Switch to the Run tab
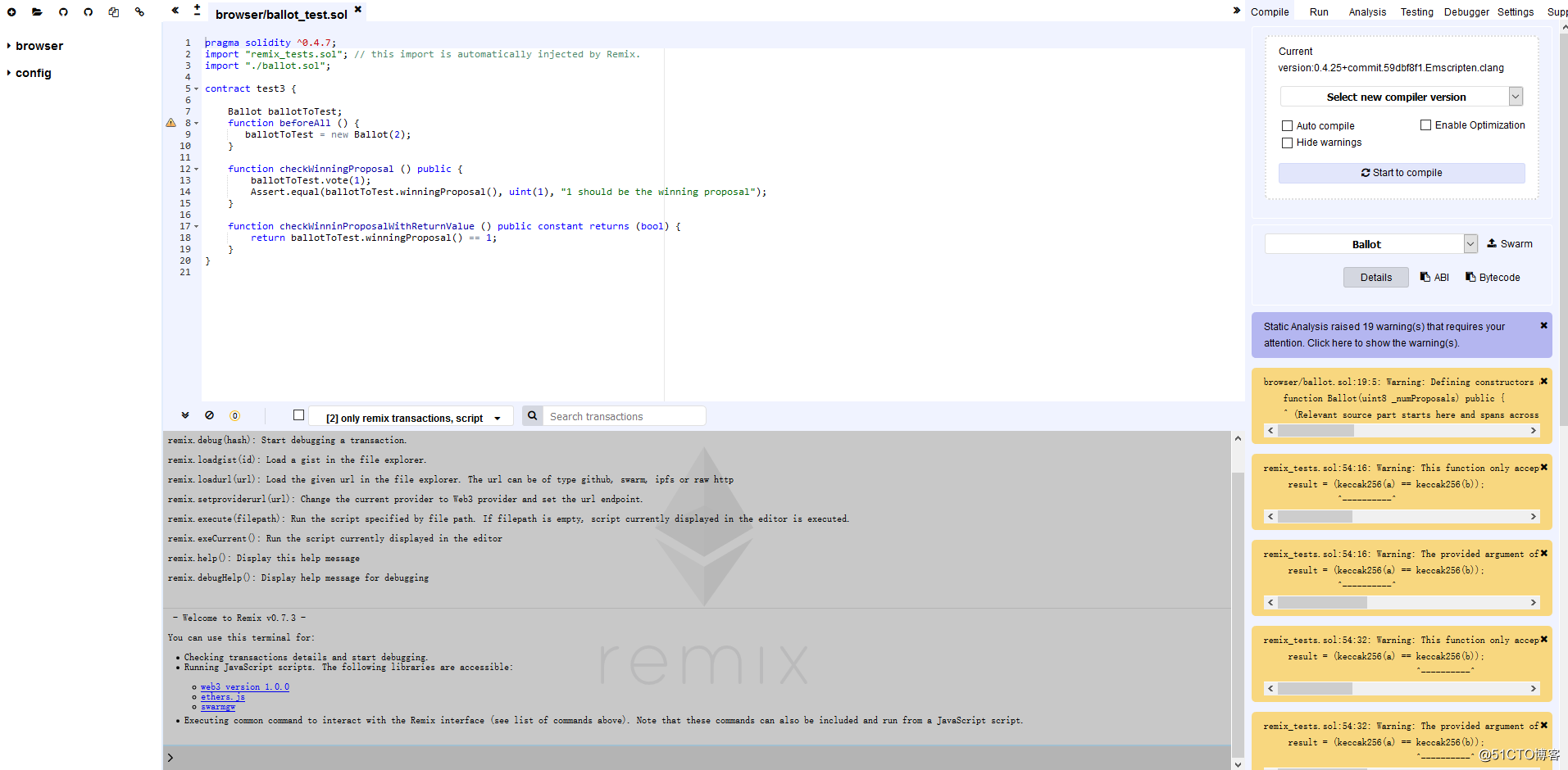1568x770 pixels. point(1319,12)
